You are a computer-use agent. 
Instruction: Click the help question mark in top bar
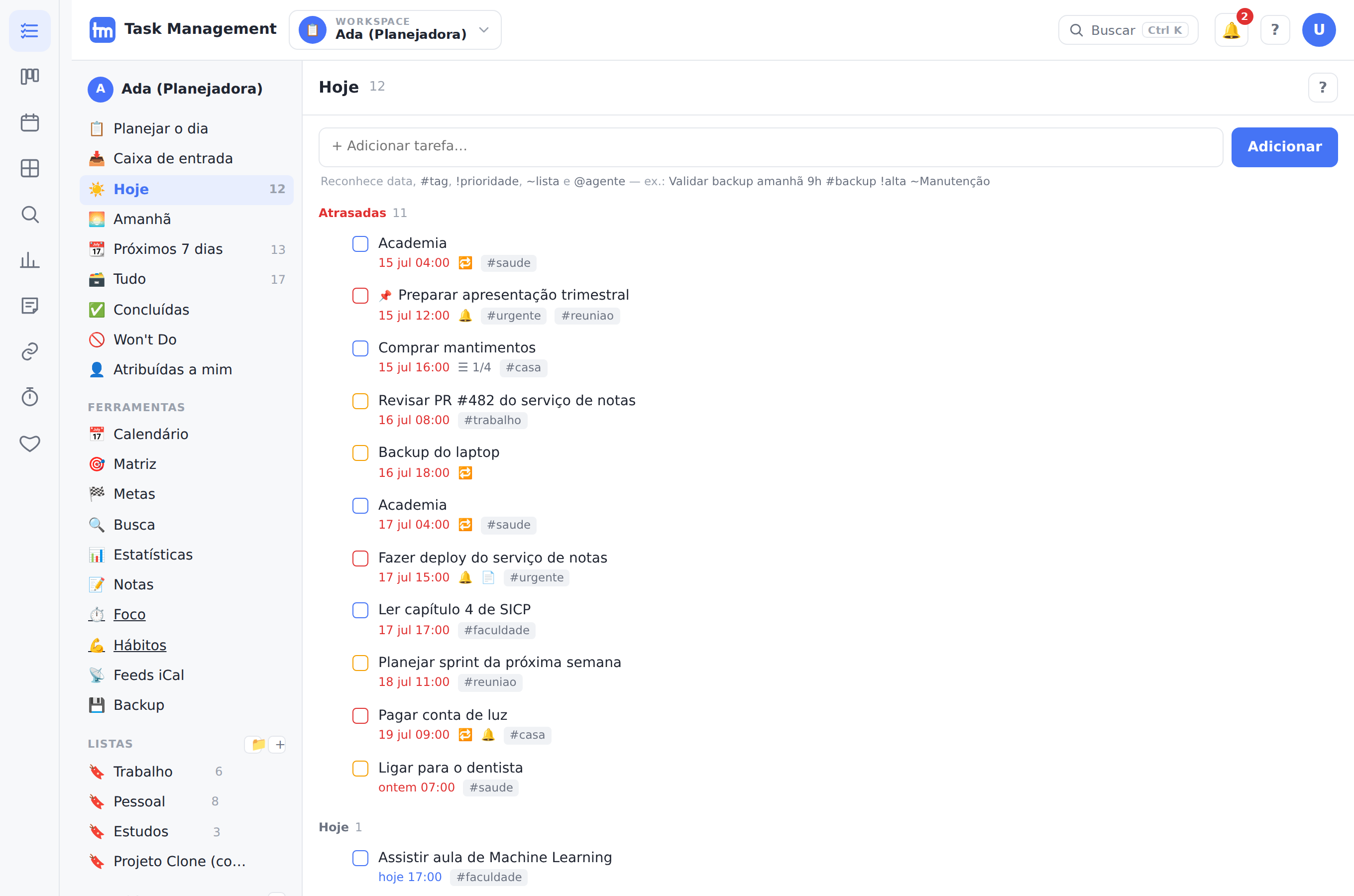[1275, 30]
